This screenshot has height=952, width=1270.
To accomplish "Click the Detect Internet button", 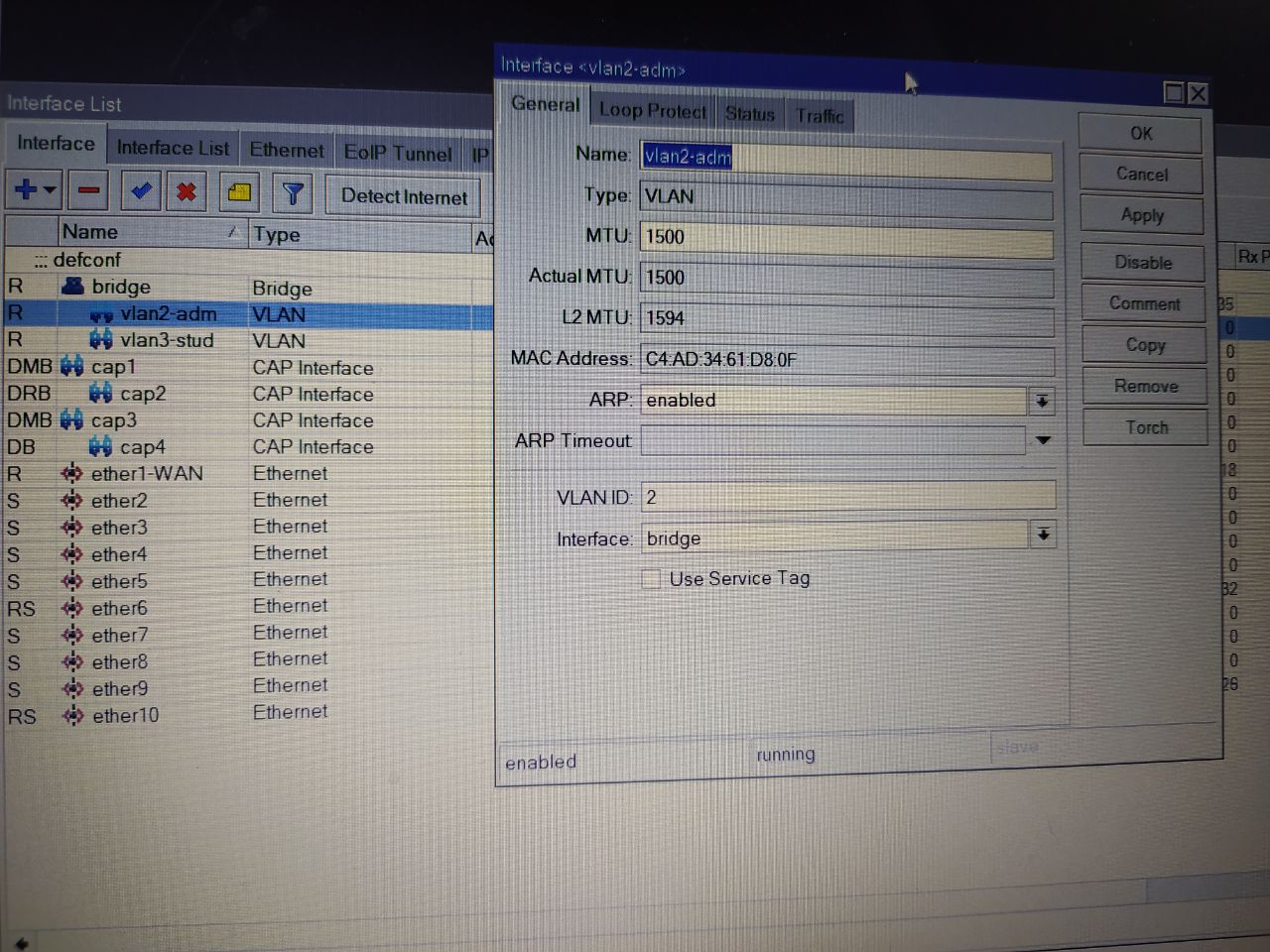I will pos(404,196).
